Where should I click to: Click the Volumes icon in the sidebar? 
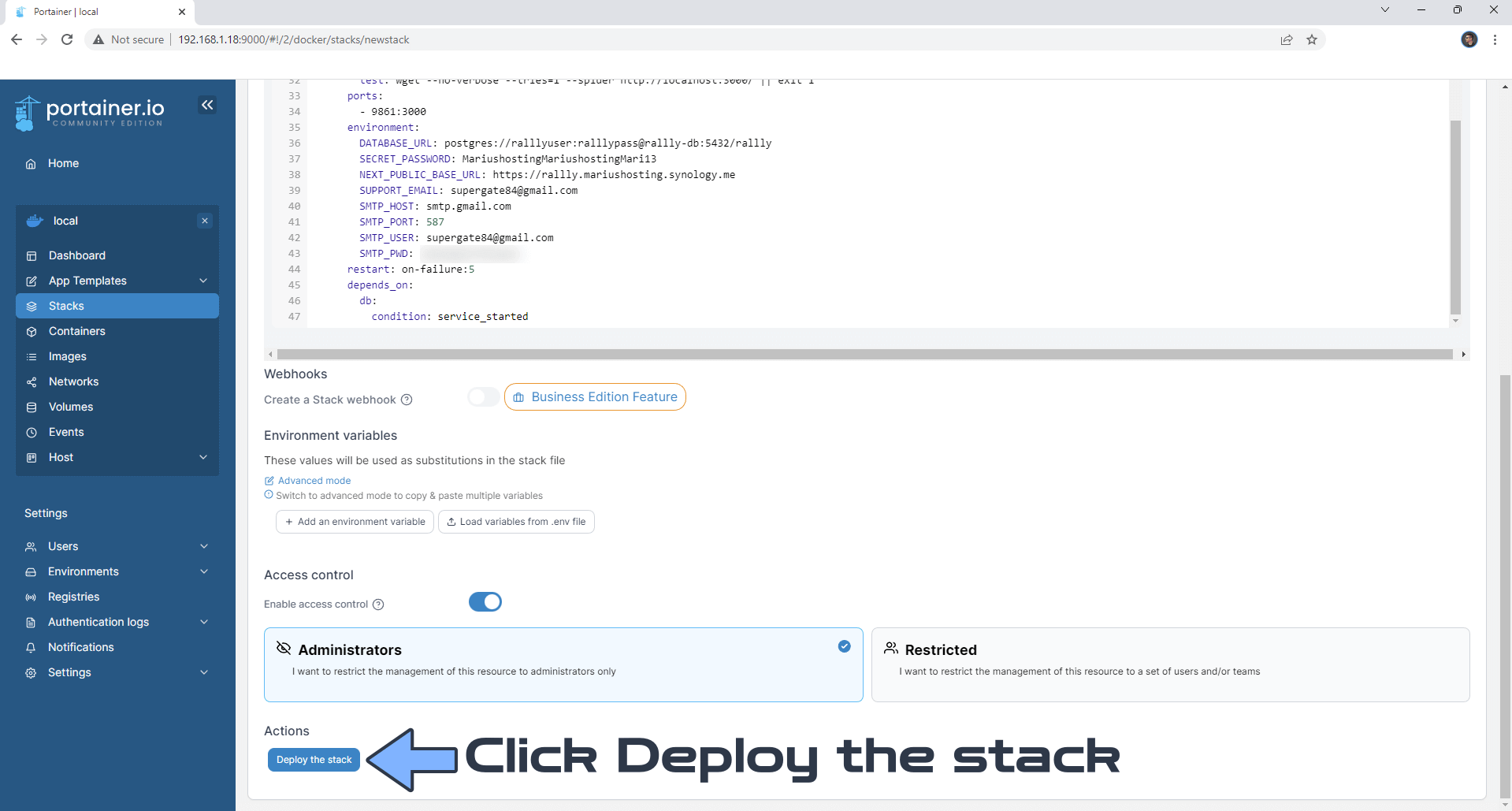tap(32, 407)
